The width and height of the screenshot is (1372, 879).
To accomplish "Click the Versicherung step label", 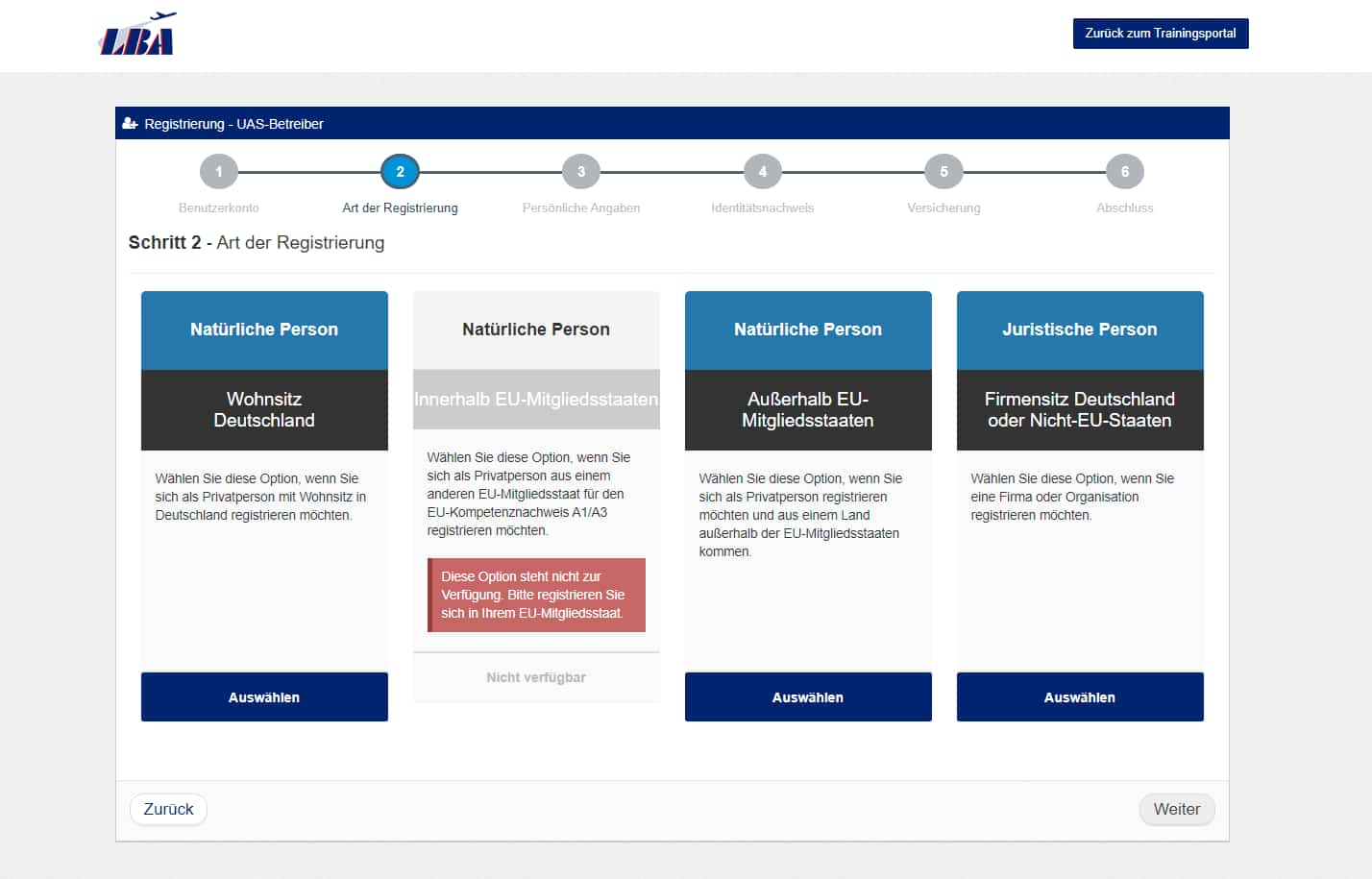I will [x=943, y=208].
